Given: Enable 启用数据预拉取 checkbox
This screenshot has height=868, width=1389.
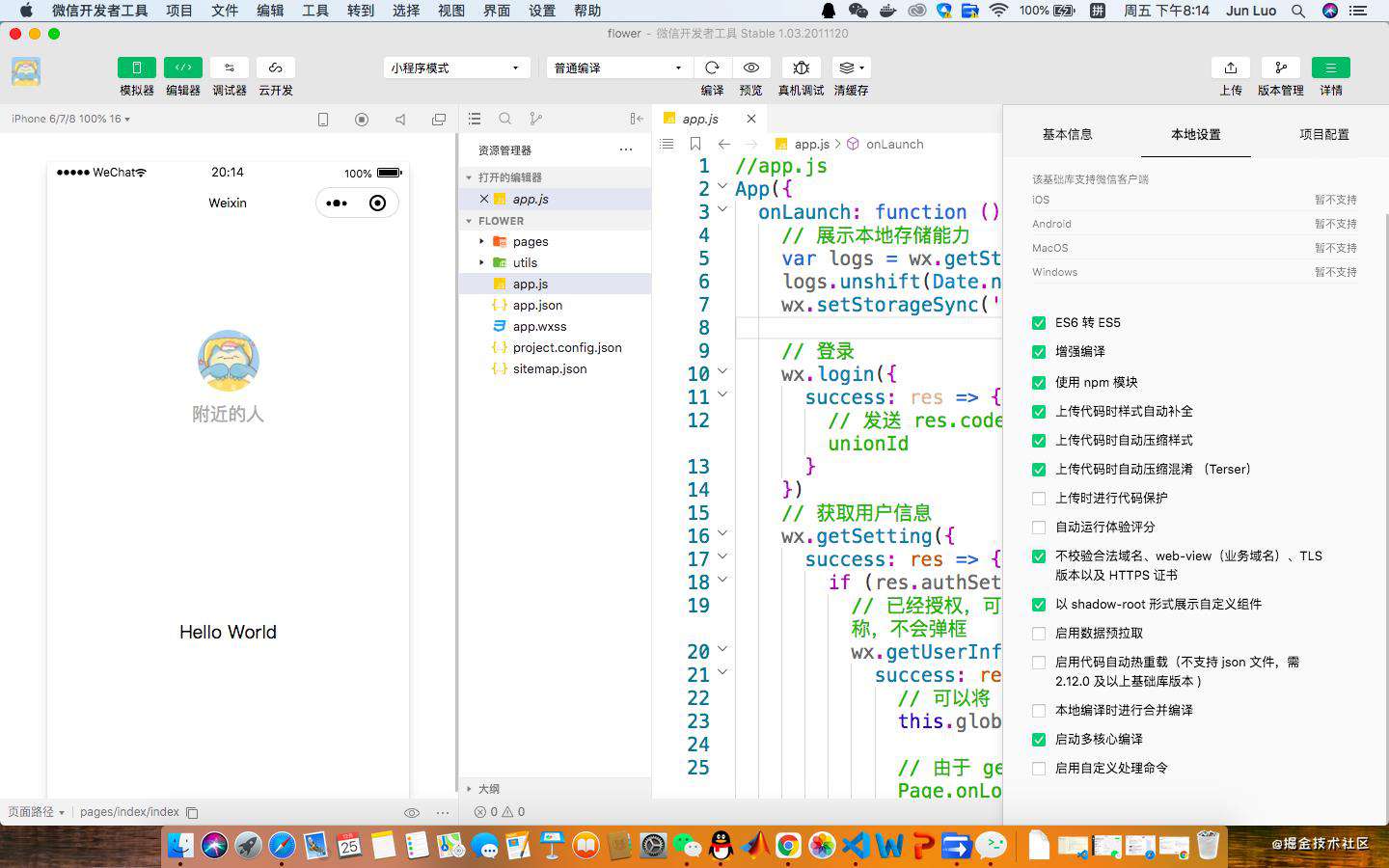Looking at the screenshot, I should [x=1039, y=634].
